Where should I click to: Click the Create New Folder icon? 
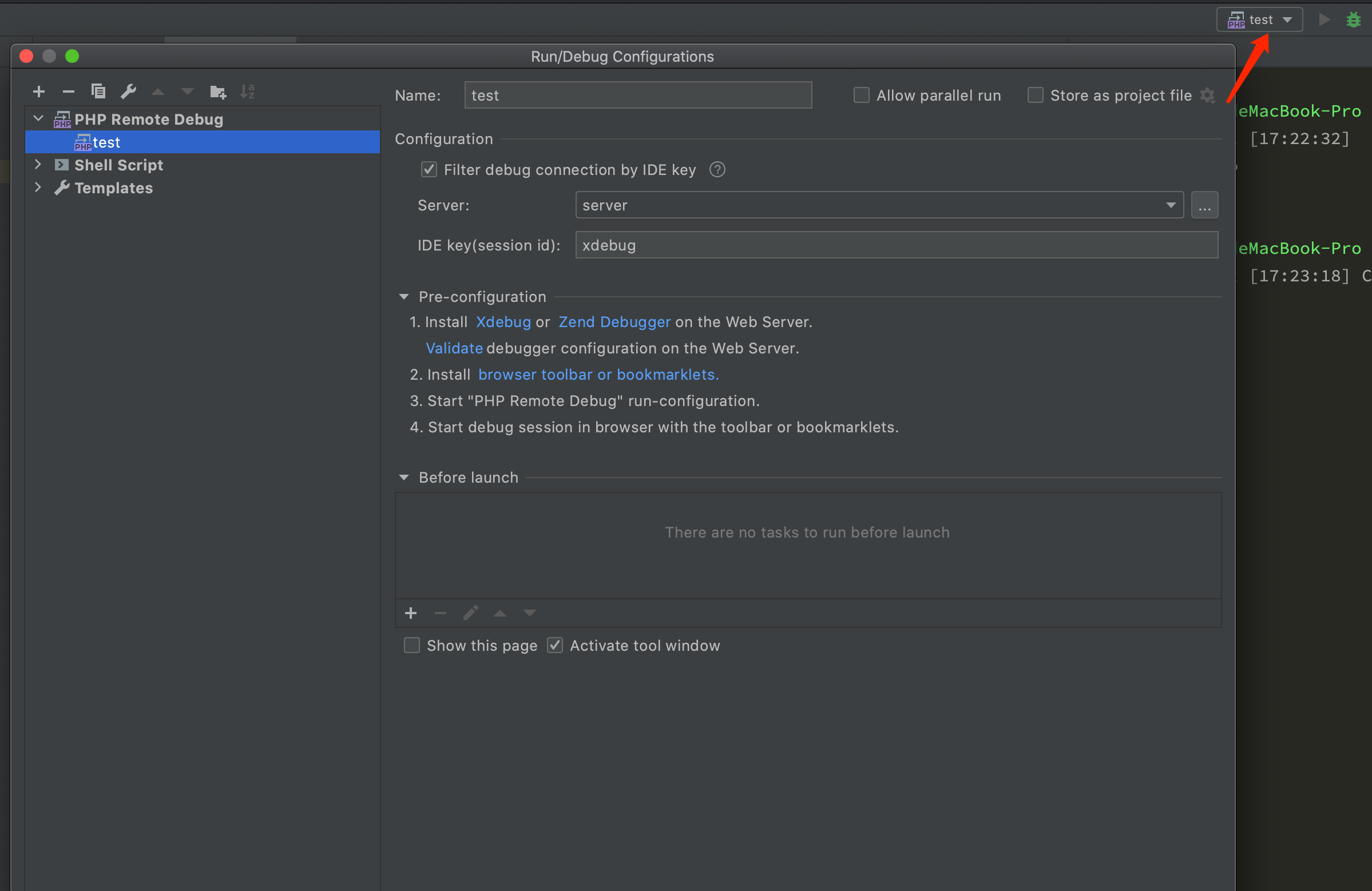[x=218, y=92]
